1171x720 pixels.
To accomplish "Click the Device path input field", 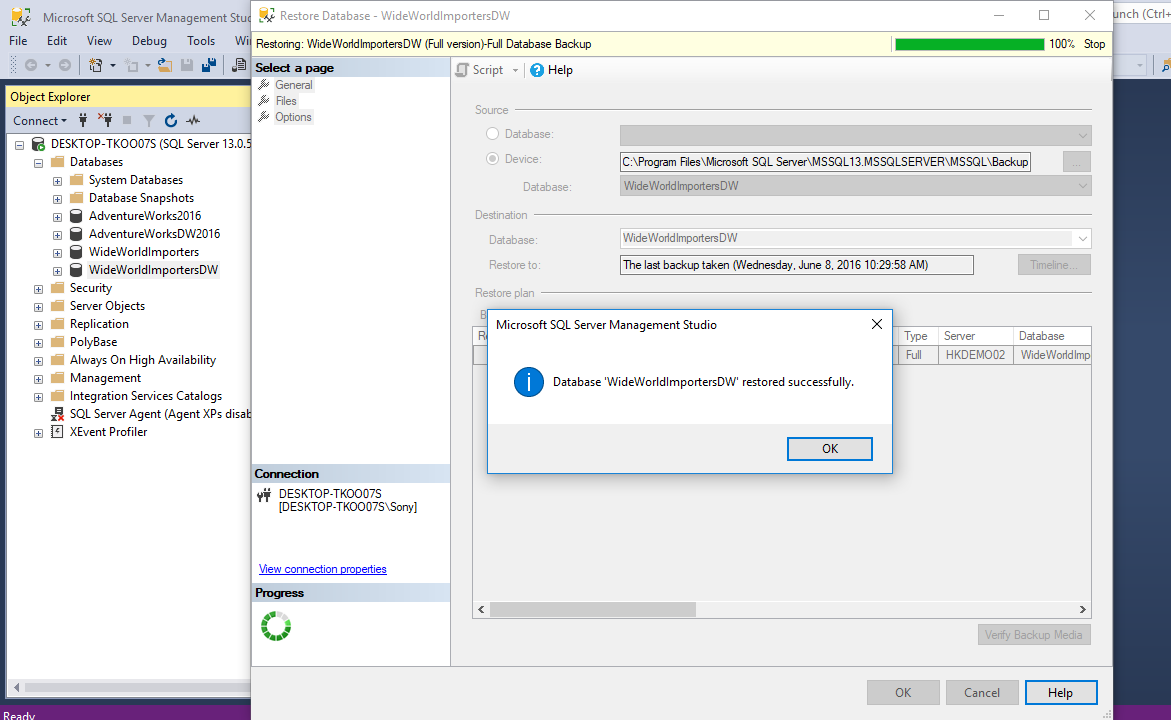I will click(825, 162).
